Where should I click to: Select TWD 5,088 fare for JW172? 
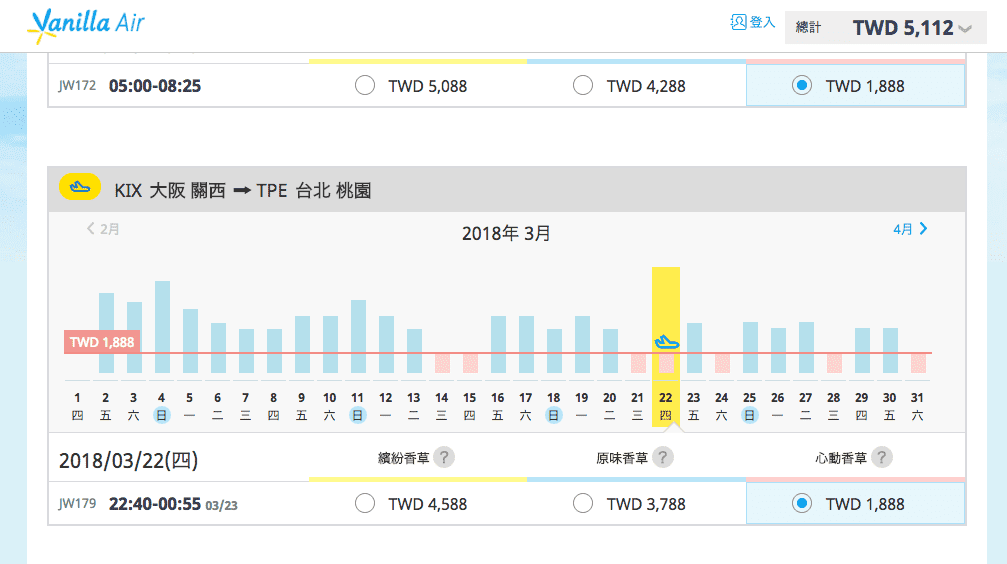click(365, 85)
